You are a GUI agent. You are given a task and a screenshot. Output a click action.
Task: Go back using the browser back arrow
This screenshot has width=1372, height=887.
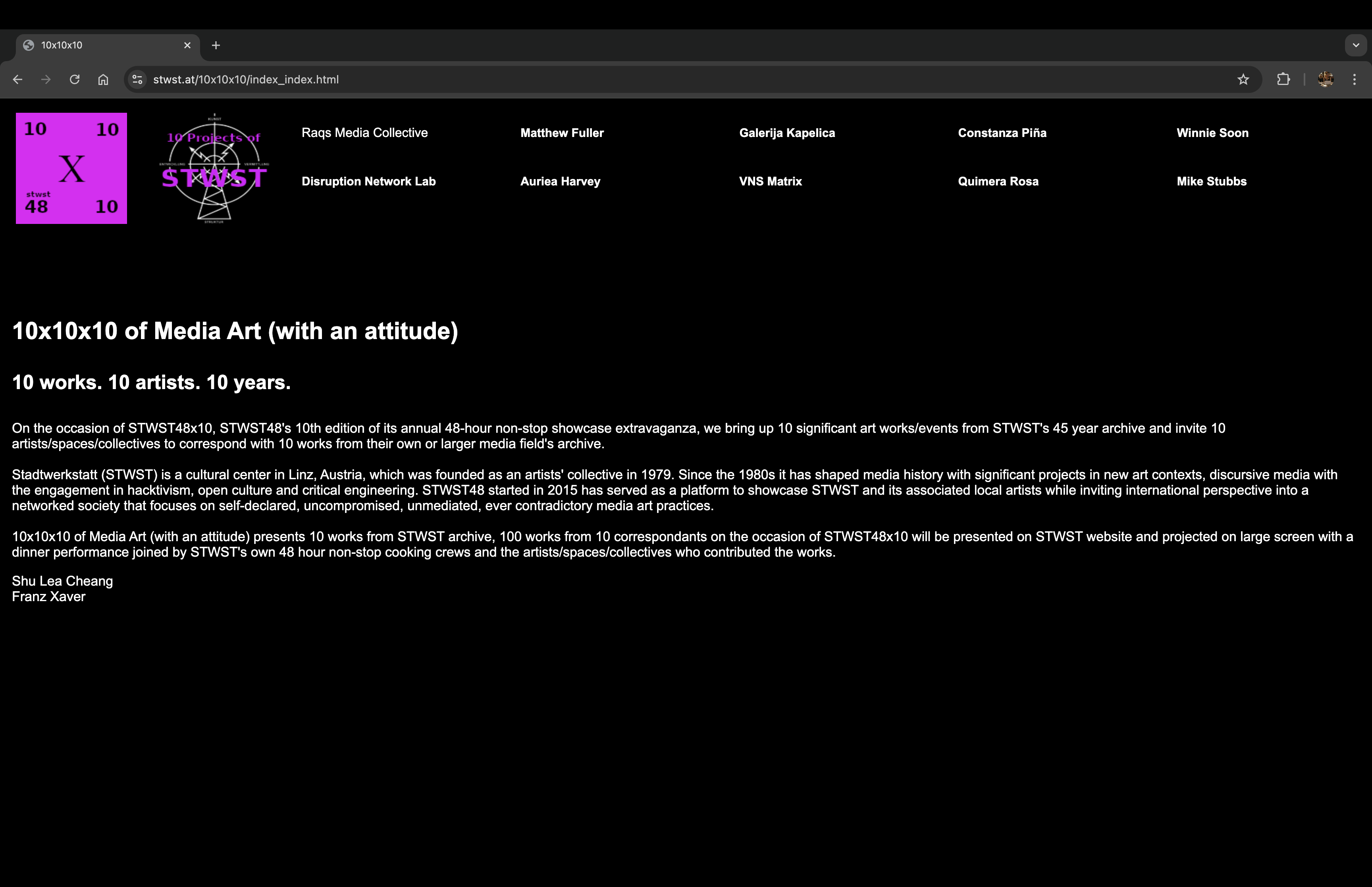(x=18, y=79)
